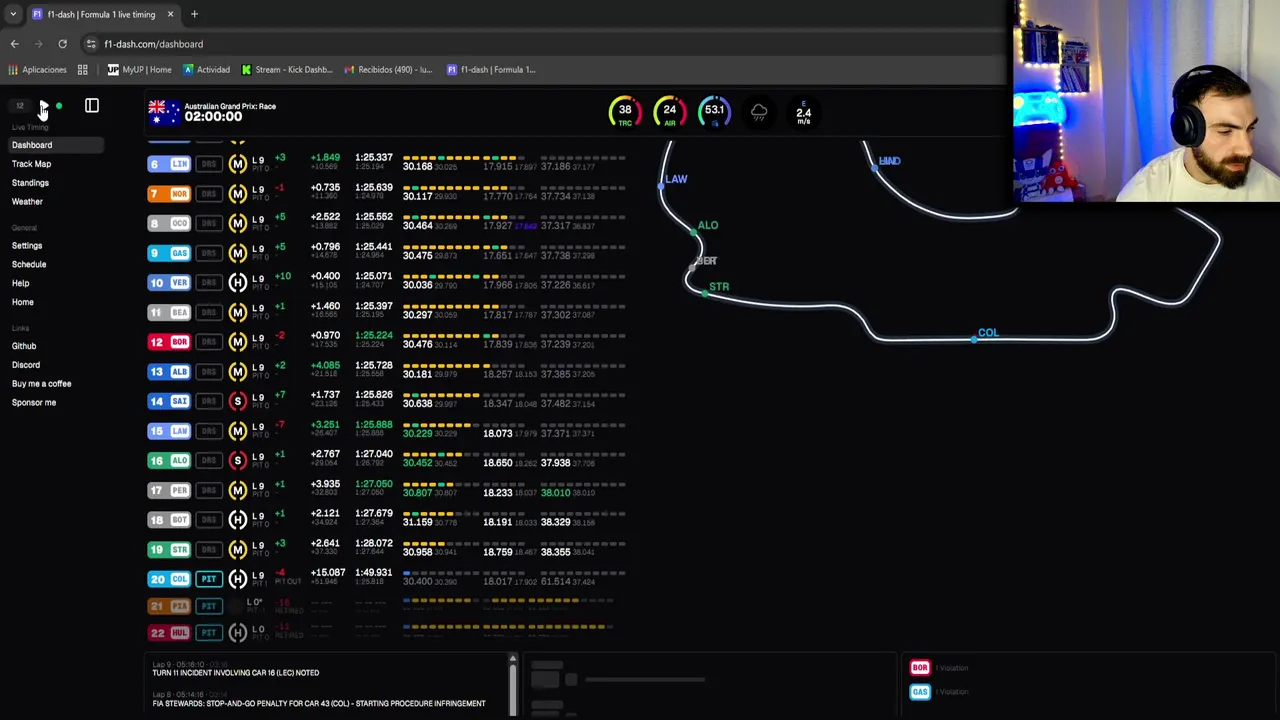Click the hard tyre icon for HUL
This screenshot has width=1280, height=720.
pos(237,632)
